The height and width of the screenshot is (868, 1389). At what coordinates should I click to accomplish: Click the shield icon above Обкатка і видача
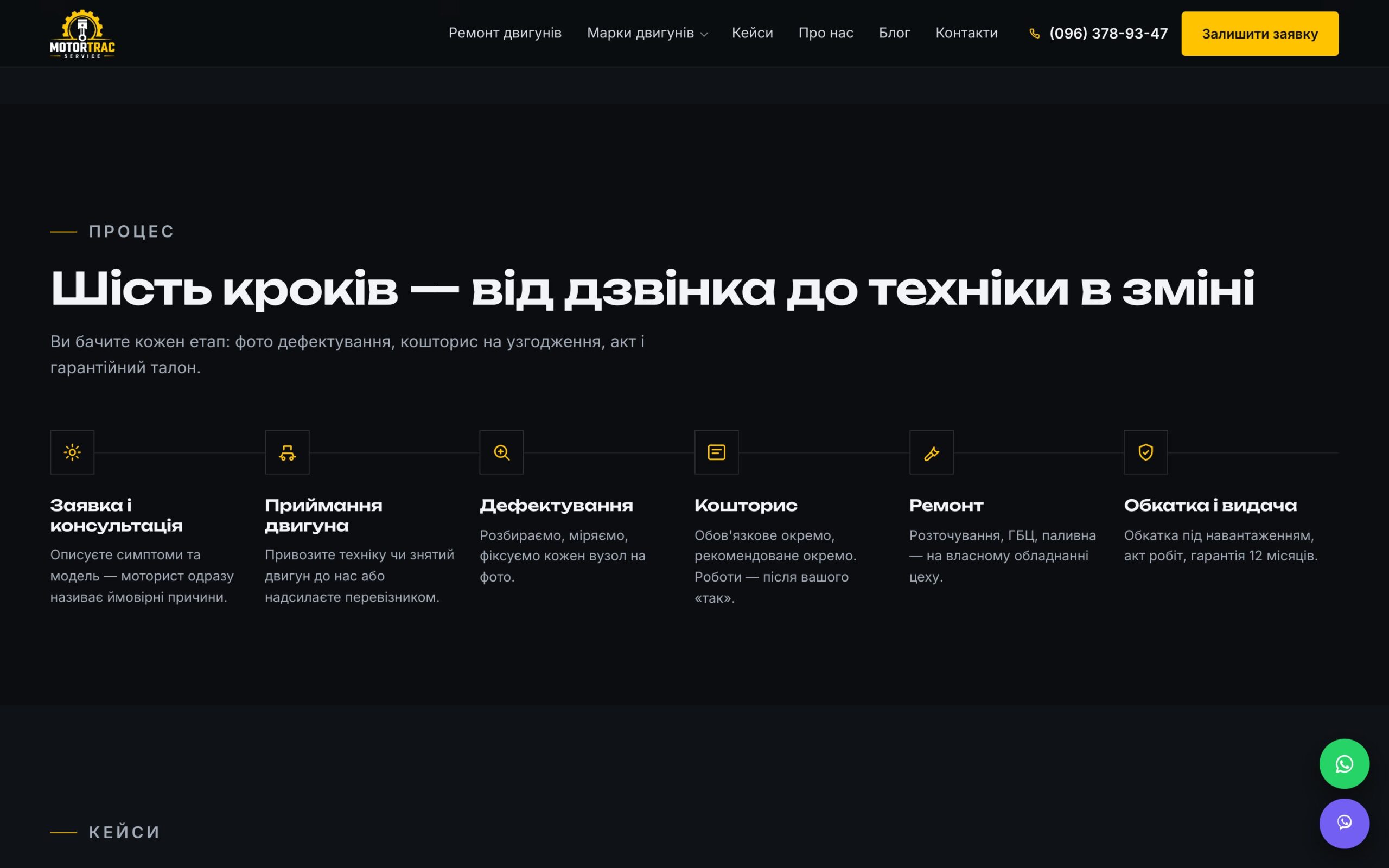point(1145,452)
